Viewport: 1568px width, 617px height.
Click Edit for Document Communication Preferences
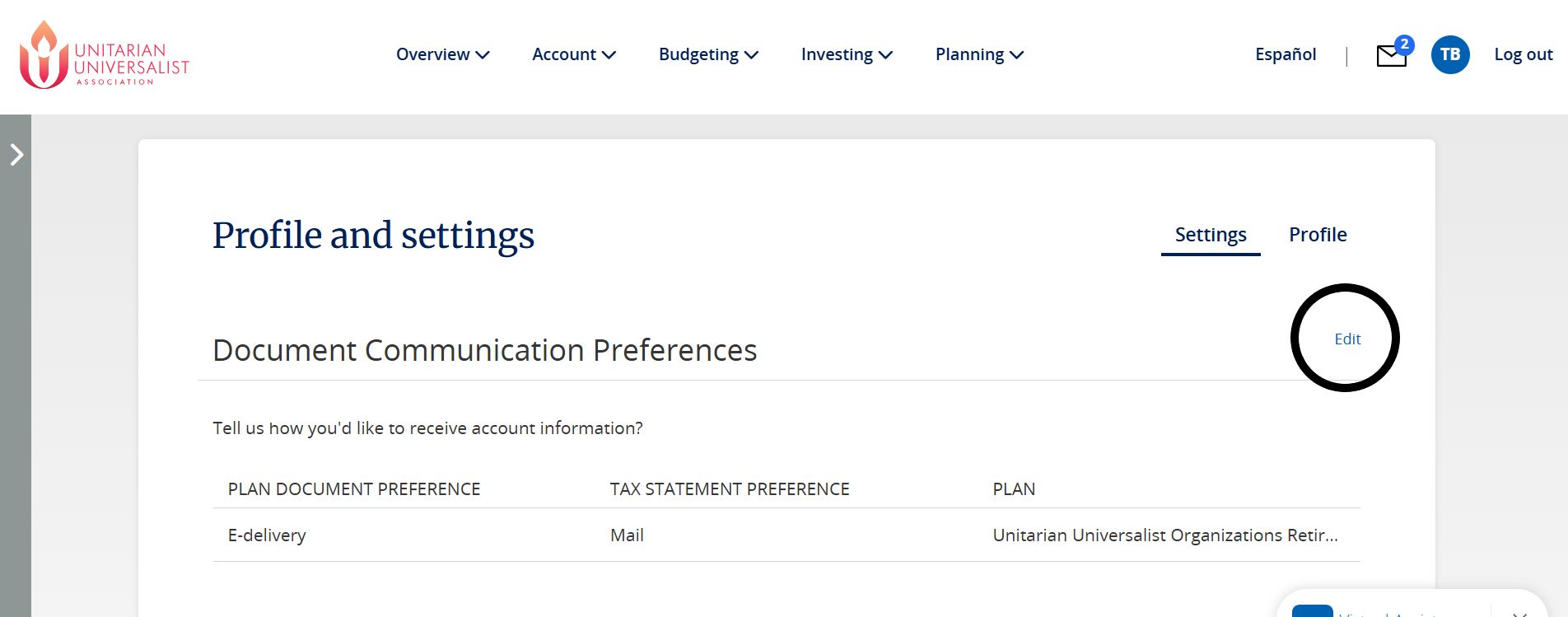1347,339
